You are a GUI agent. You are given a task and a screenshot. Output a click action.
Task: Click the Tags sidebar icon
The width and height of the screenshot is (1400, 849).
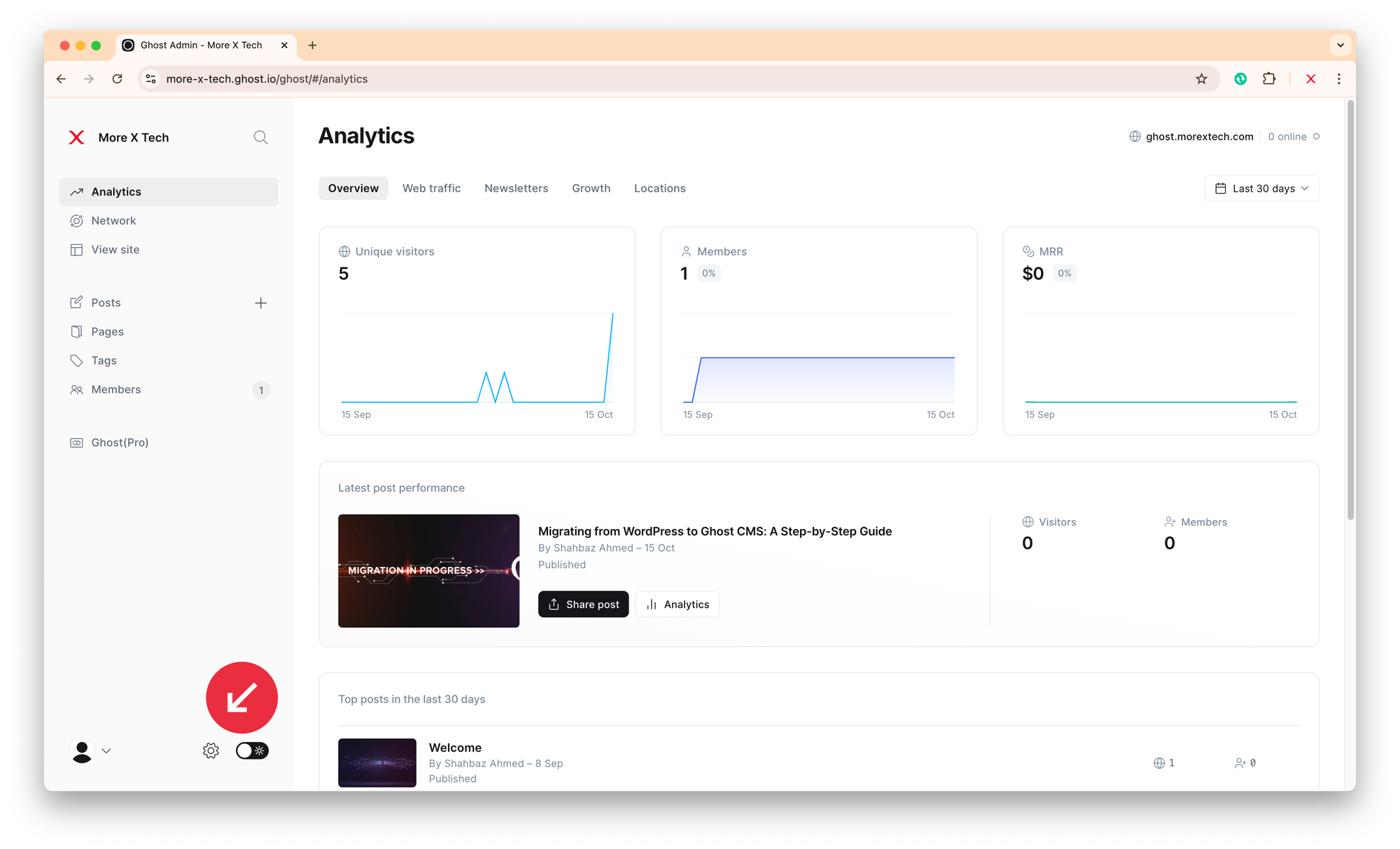click(x=76, y=361)
